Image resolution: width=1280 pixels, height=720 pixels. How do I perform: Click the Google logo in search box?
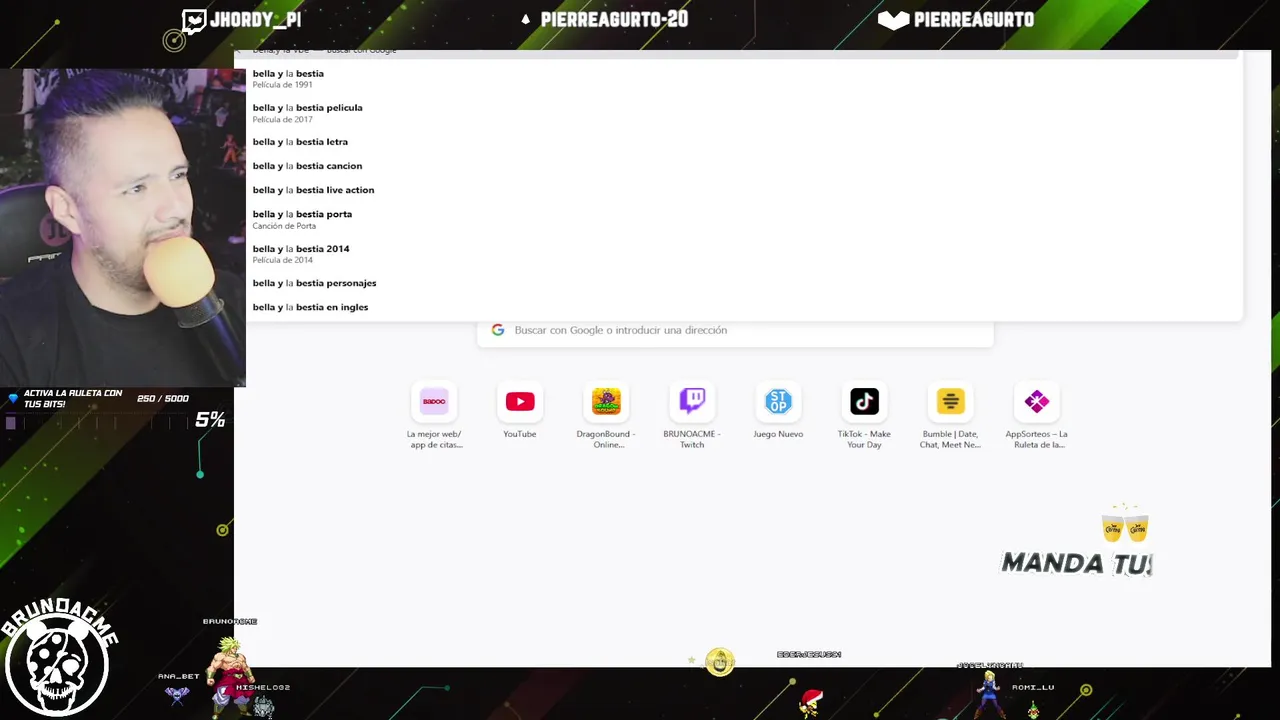point(498,330)
